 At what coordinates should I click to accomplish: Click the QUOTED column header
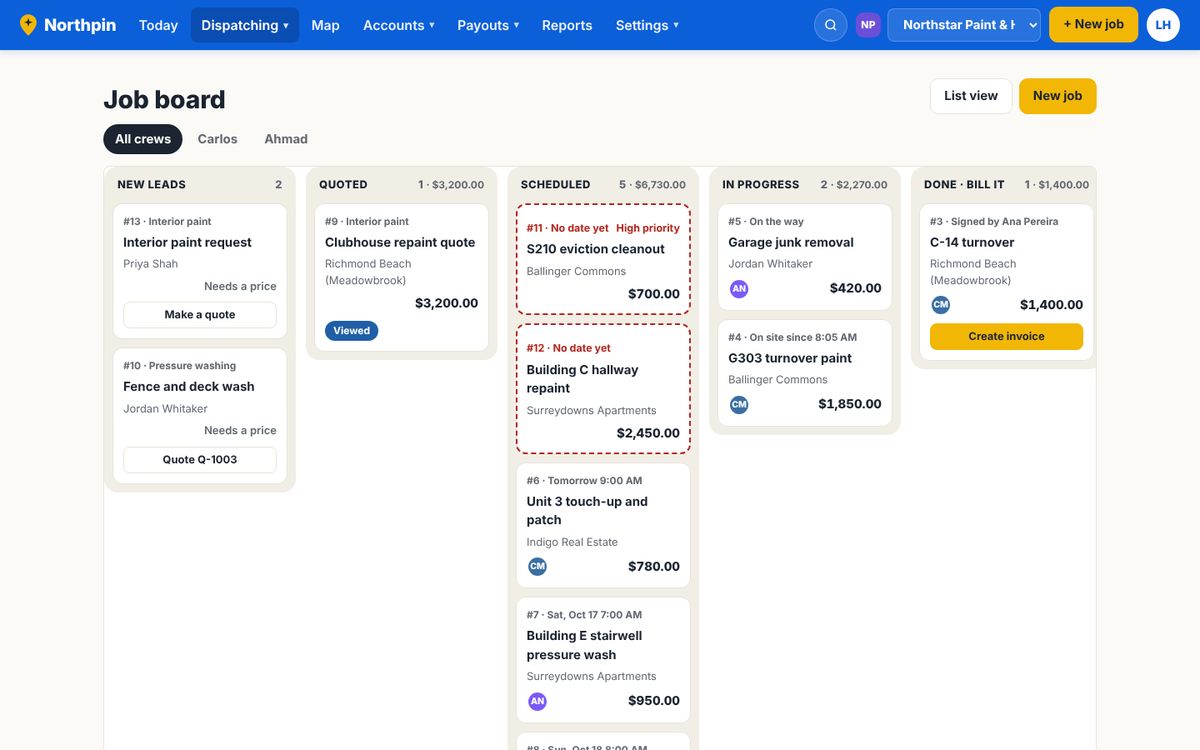tap(343, 185)
